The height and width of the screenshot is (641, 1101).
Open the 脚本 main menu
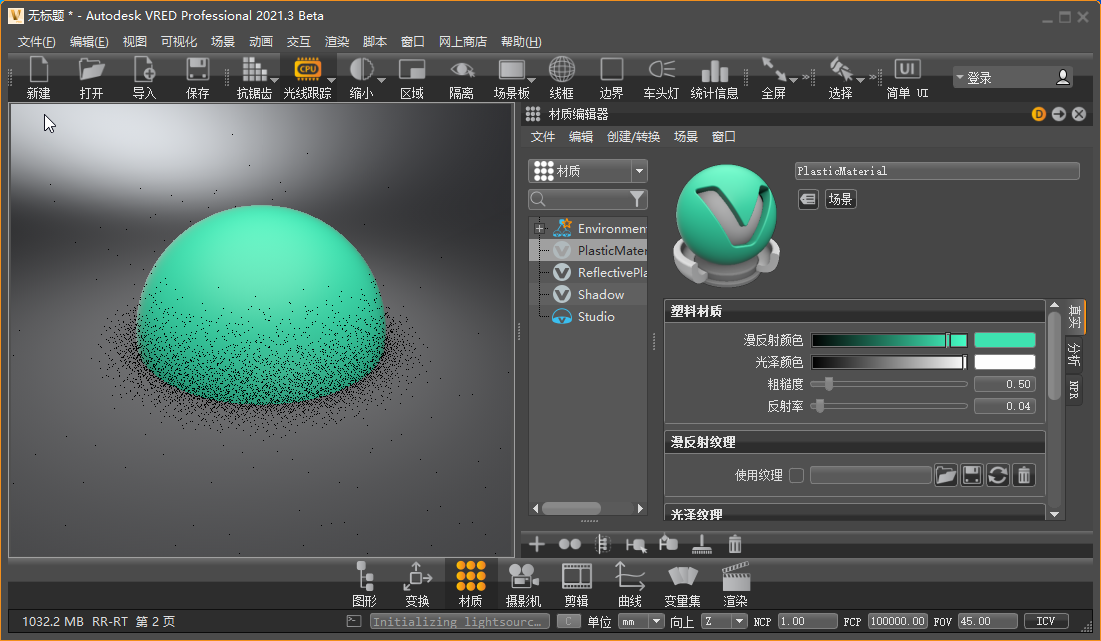tap(375, 41)
